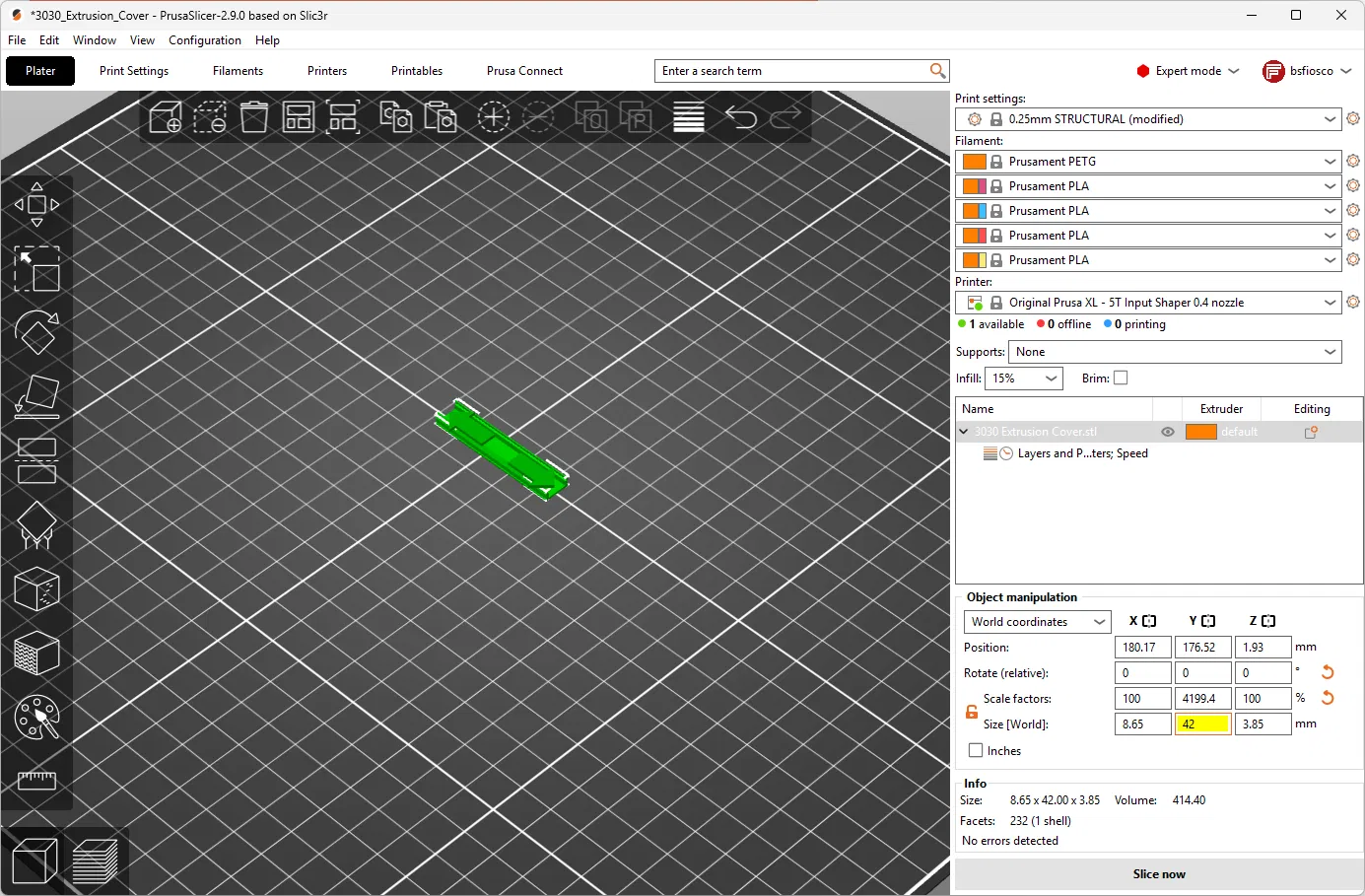Select the Rotate tool

(36, 333)
